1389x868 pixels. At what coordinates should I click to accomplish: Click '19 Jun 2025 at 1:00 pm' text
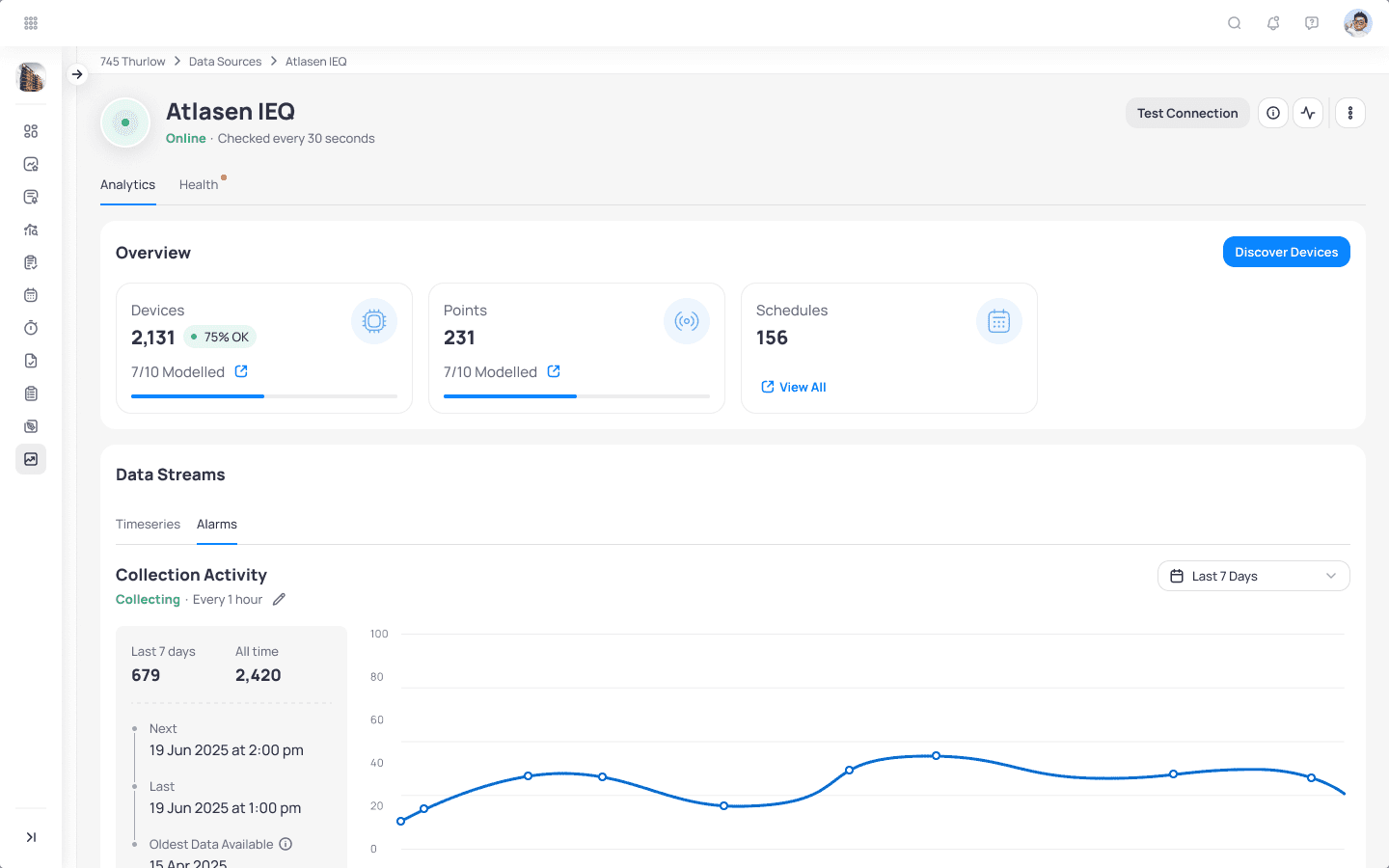click(225, 807)
